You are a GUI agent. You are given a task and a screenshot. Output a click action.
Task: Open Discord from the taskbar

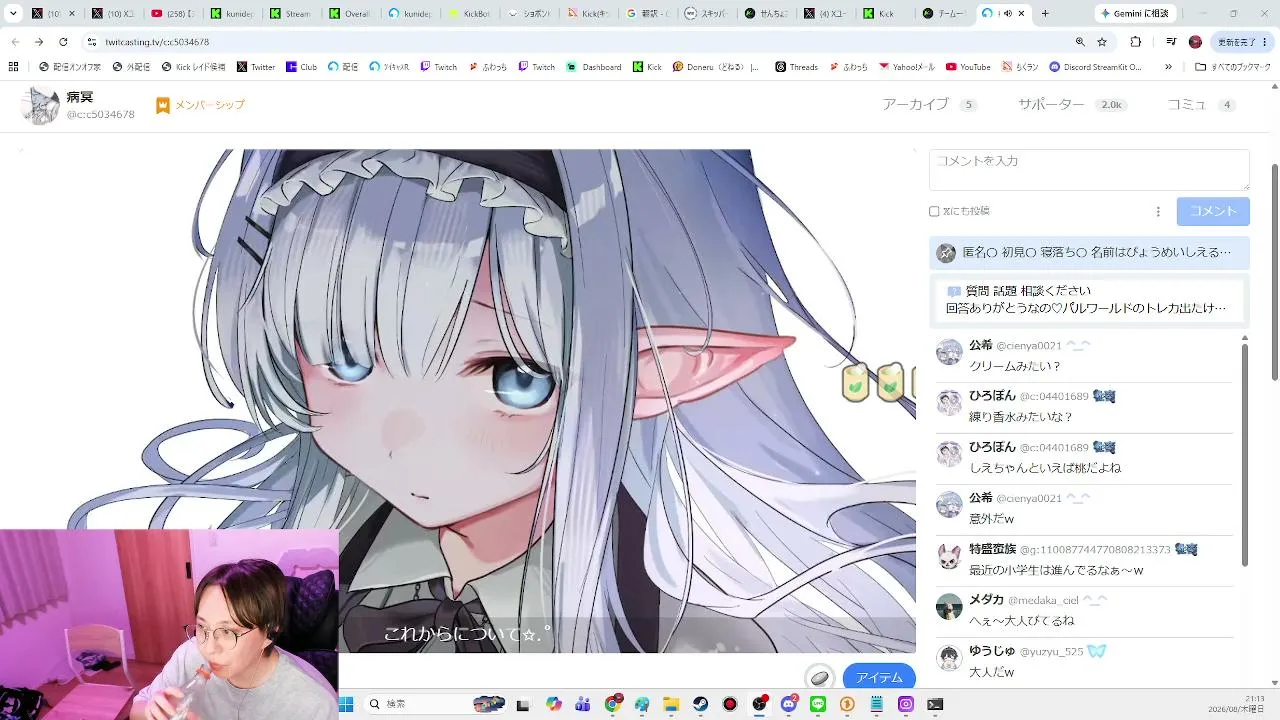pos(788,704)
